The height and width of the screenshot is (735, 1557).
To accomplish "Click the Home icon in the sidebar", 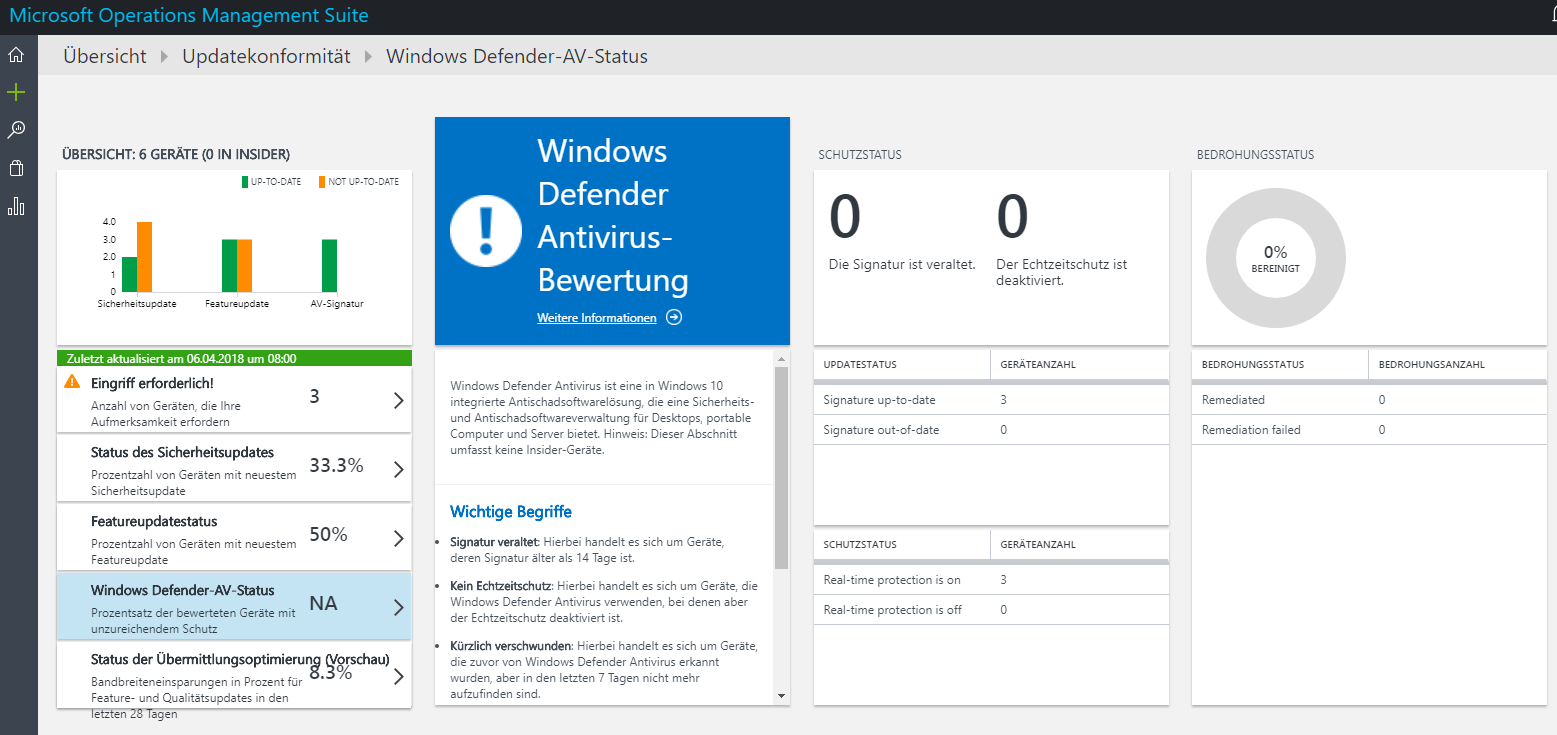I will (16, 55).
